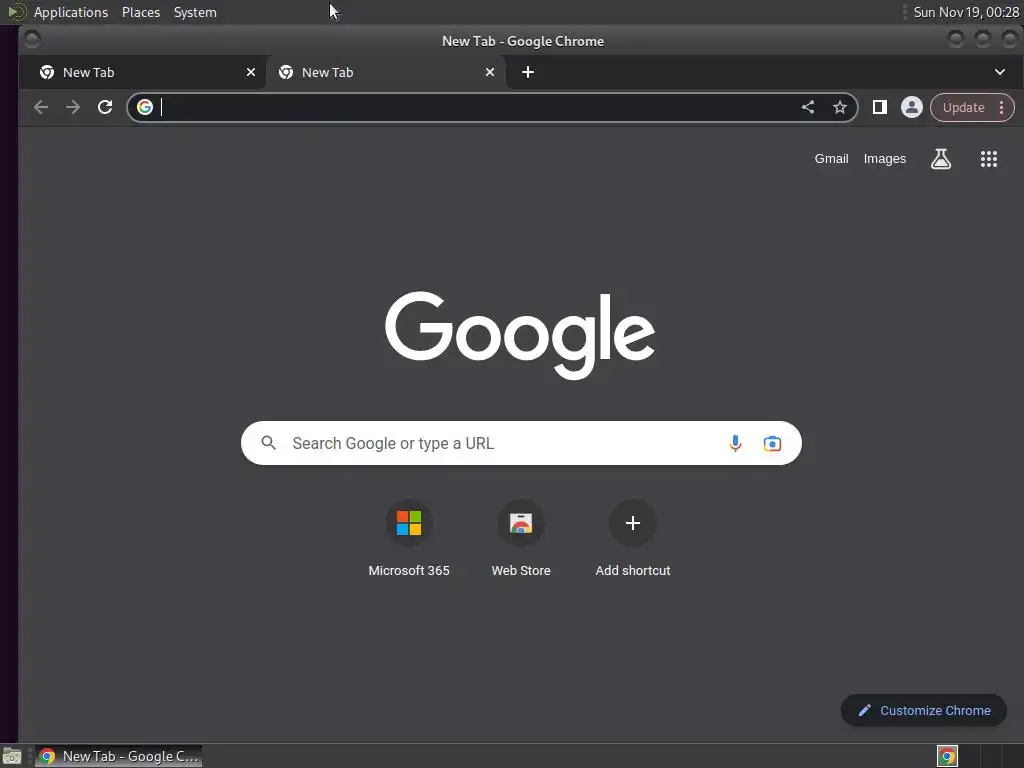This screenshot has height=768, width=1024.
Task: Open the System menu
Action: pos(195,12)
